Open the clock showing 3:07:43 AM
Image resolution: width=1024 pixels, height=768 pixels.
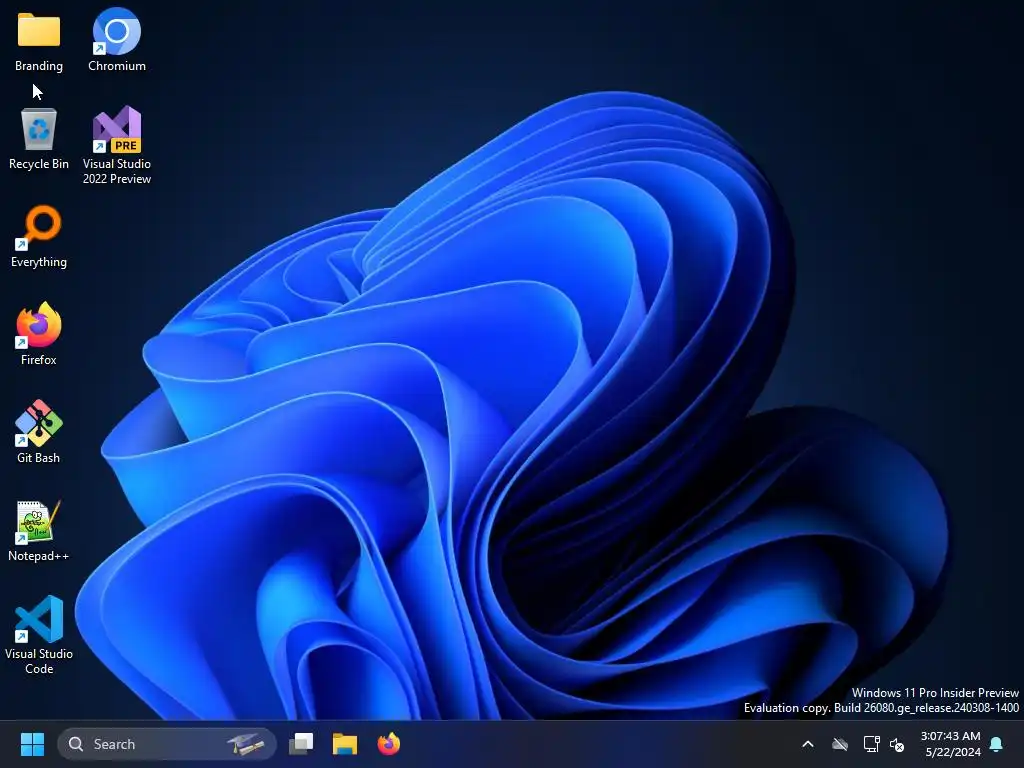(x=951, y=744)
